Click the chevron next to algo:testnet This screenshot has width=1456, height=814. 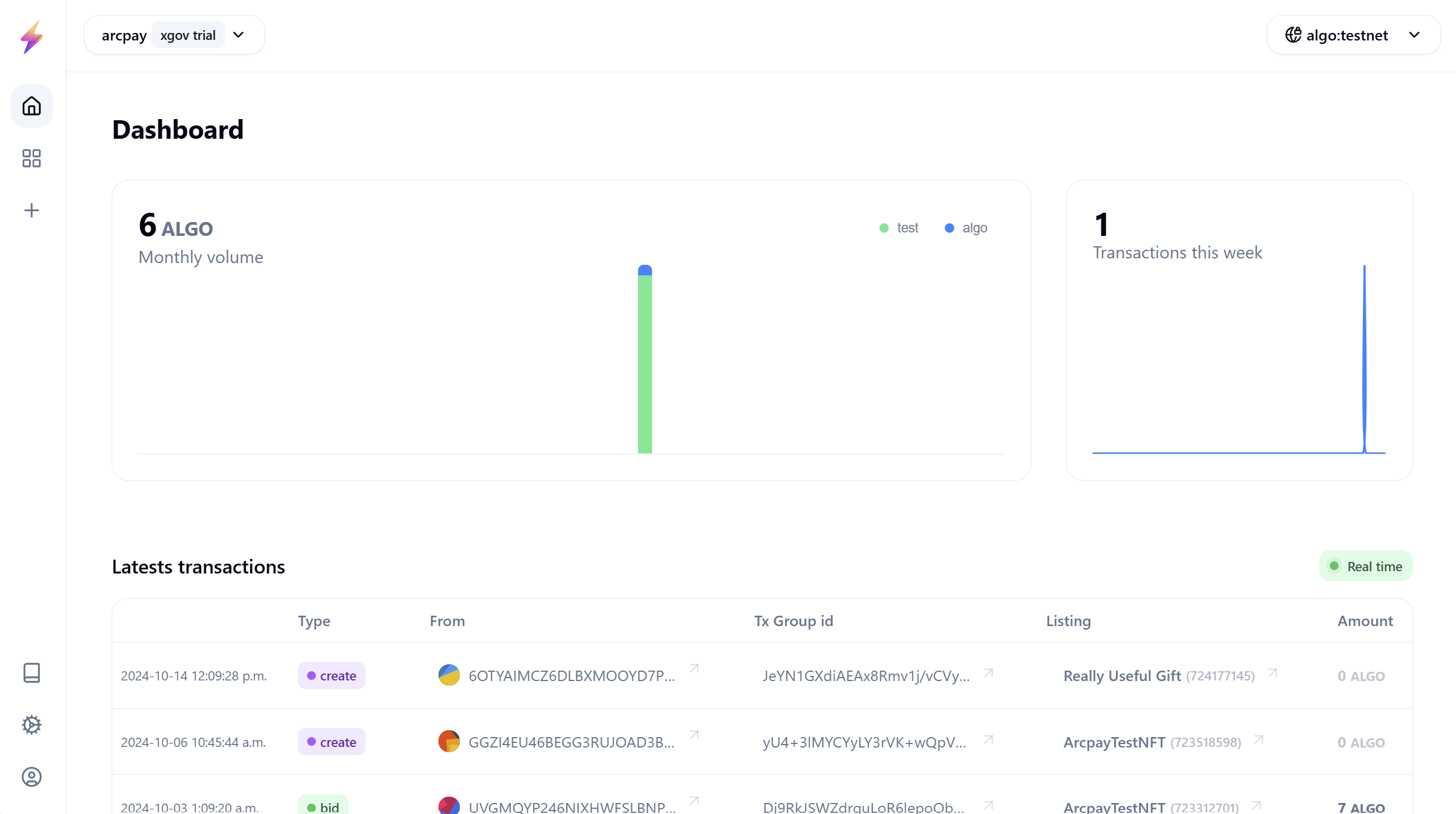(1414, 35)
